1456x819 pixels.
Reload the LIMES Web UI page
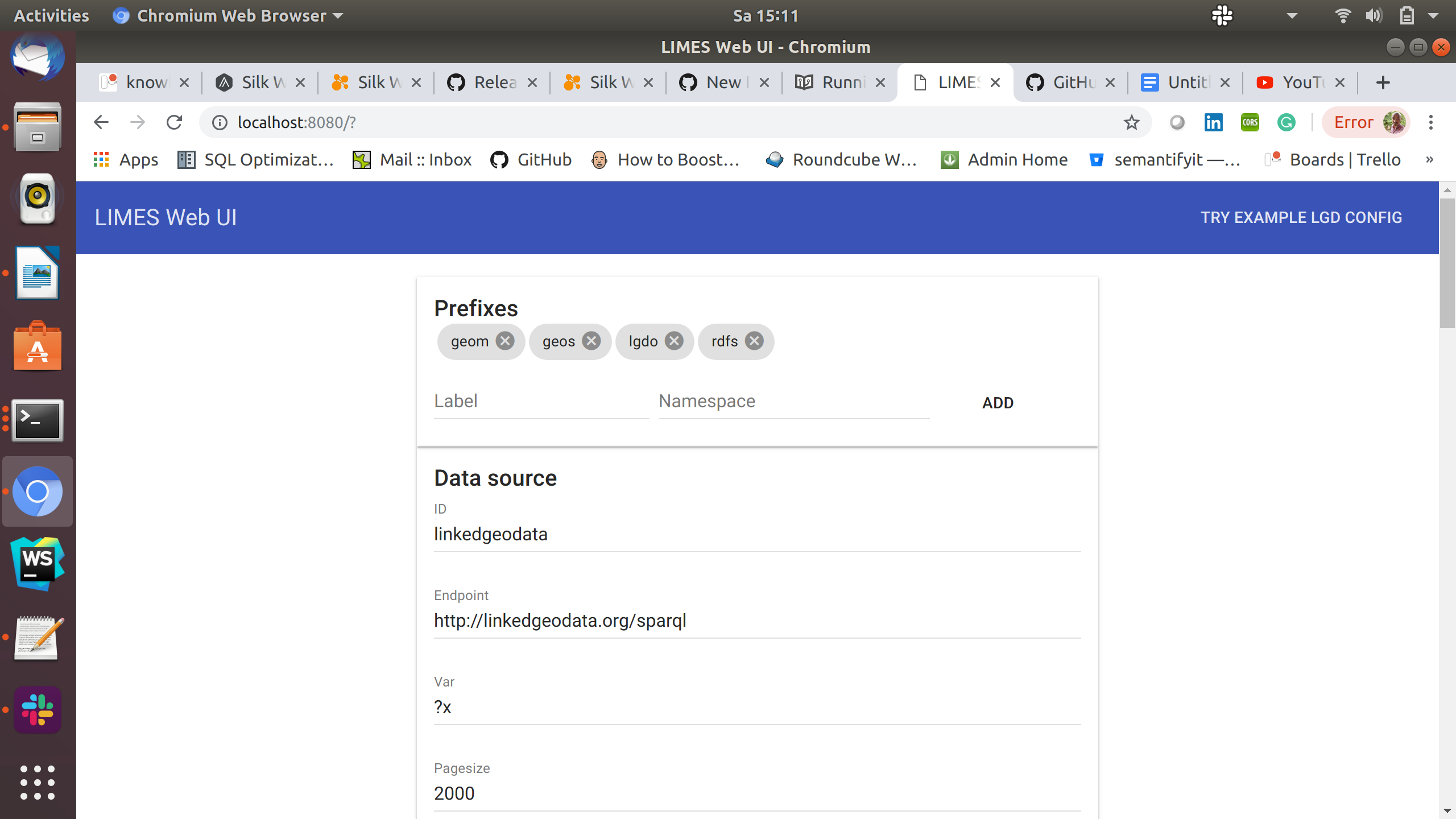pyautogui.click(x=173, y=122)
